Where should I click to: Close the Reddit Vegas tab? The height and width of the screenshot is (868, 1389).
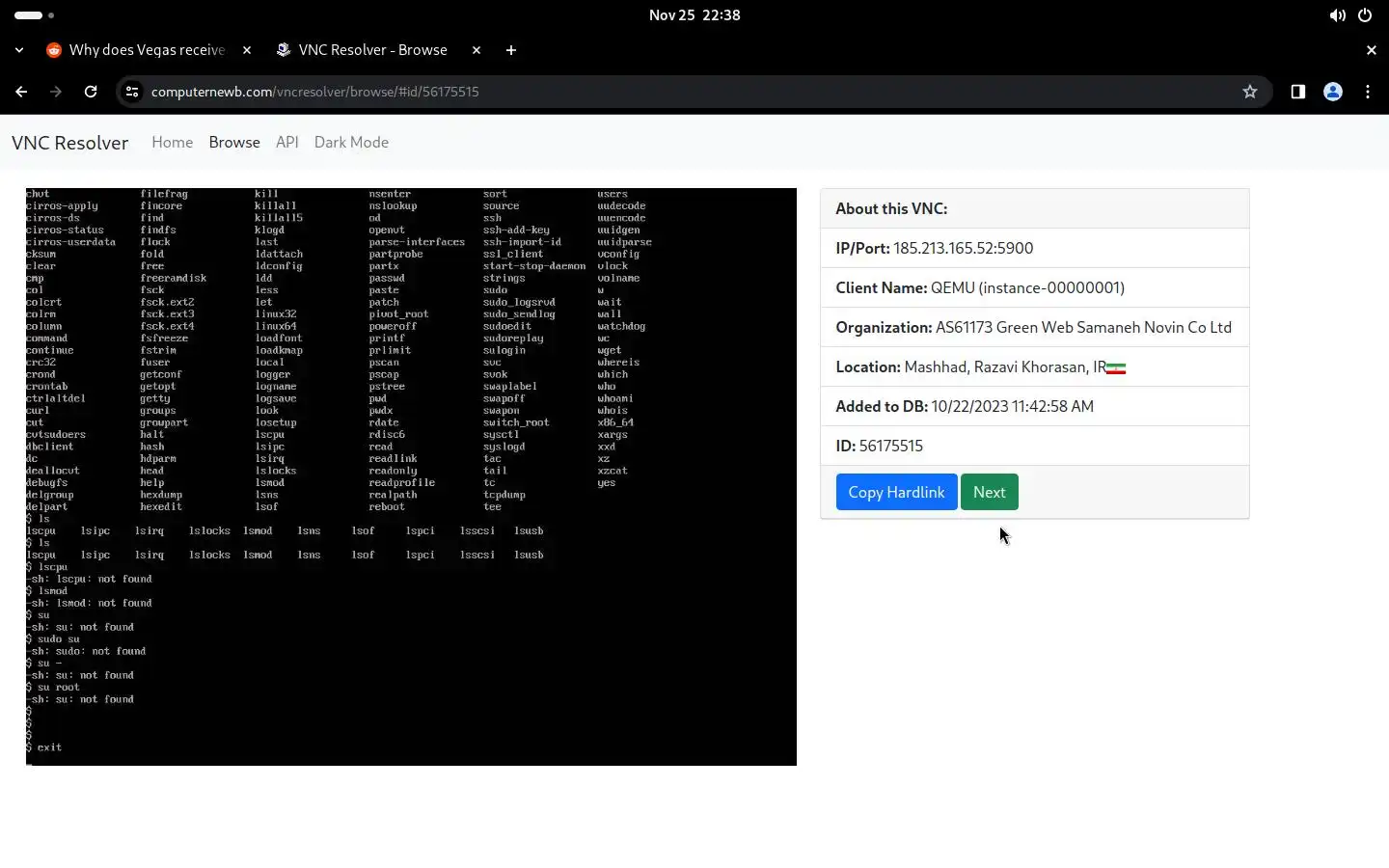(x=247, y=50)
